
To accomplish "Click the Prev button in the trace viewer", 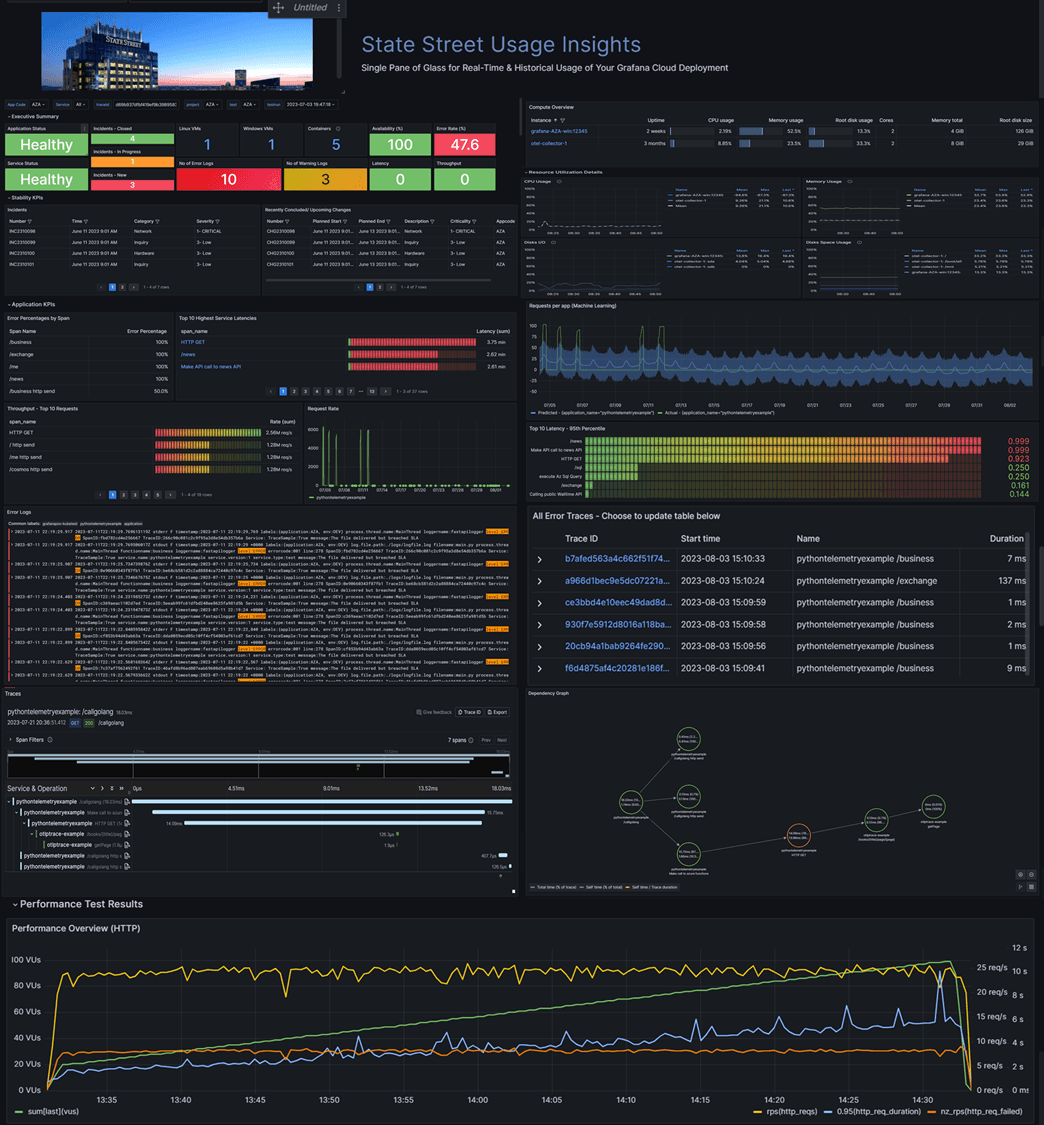I will [485, 740].
